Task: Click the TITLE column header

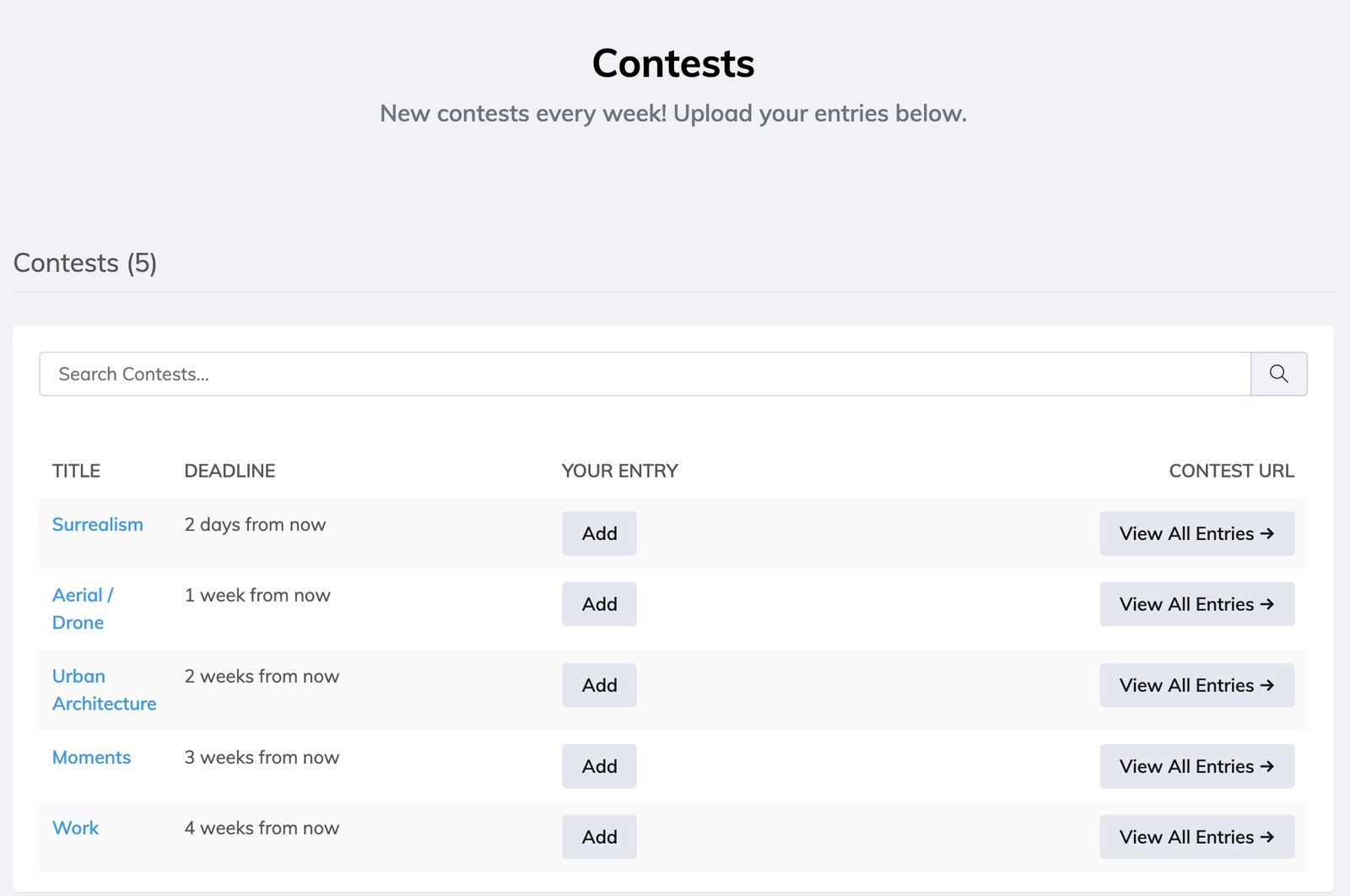Action: pos(76,471)
